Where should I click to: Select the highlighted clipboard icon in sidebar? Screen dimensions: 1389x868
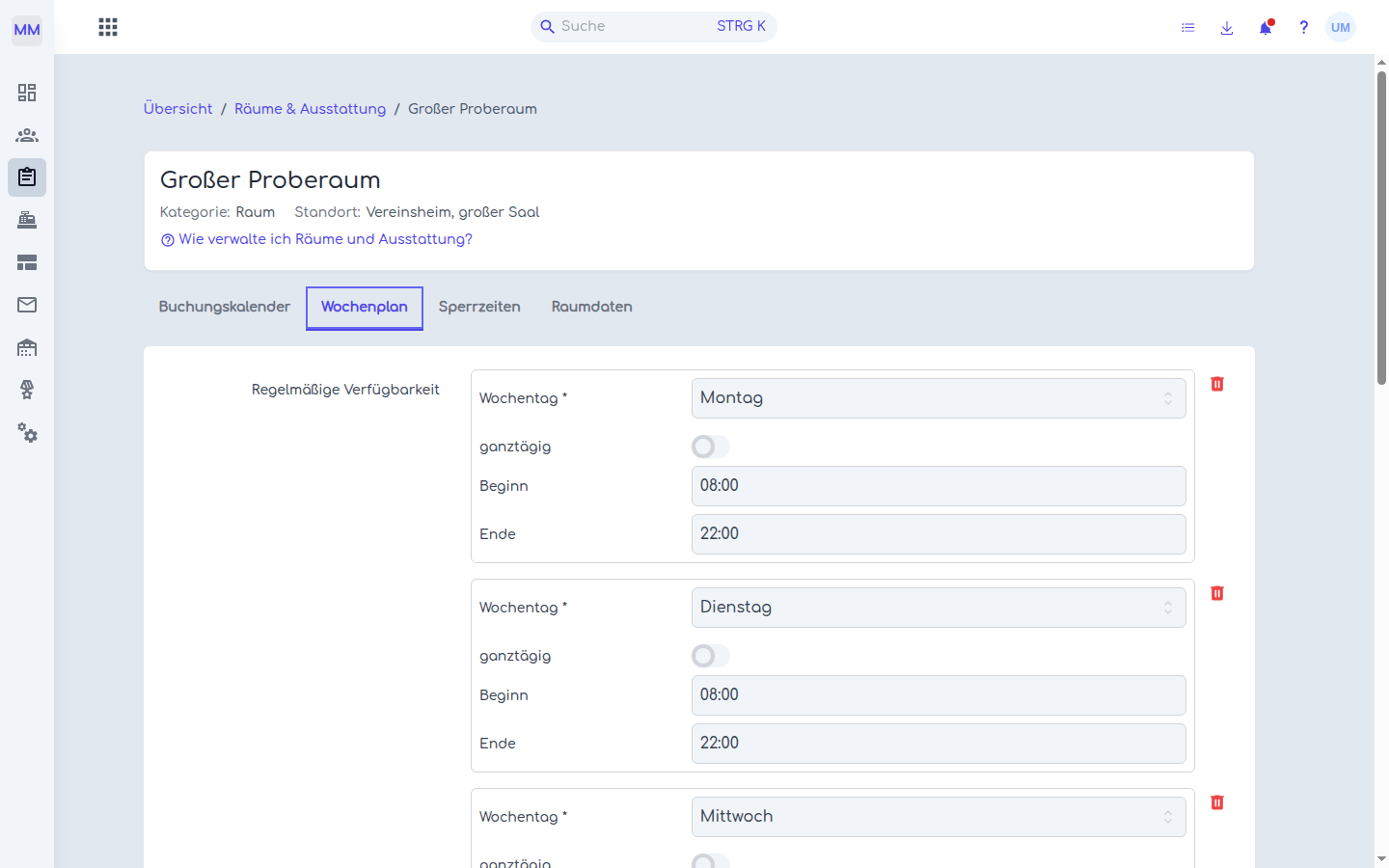point(27,177)
